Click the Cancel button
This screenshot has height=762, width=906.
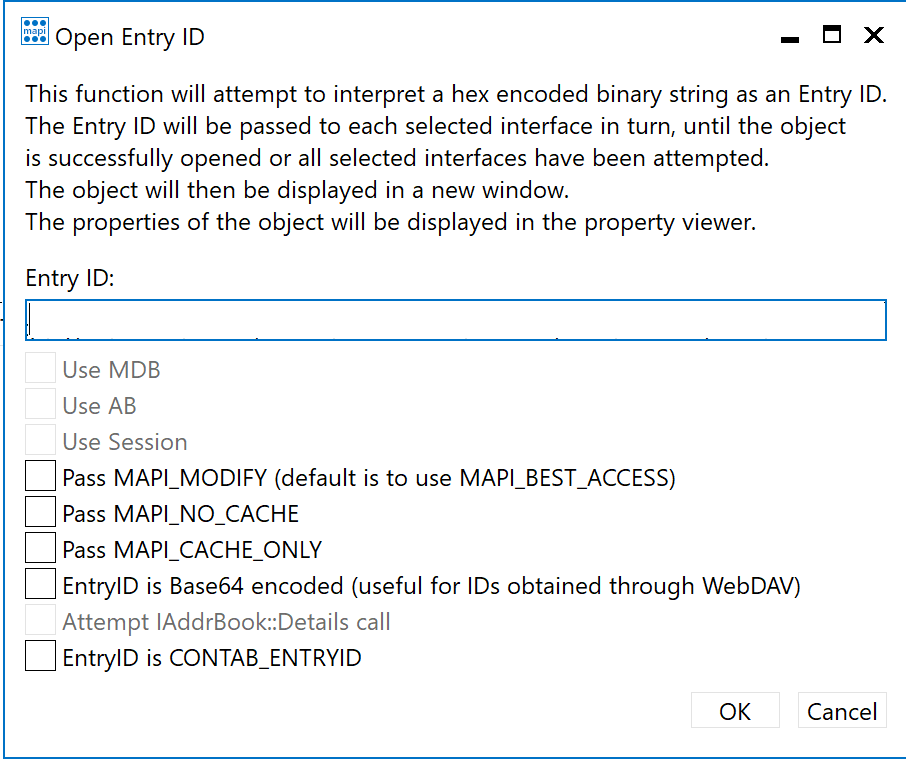point(842,711)
